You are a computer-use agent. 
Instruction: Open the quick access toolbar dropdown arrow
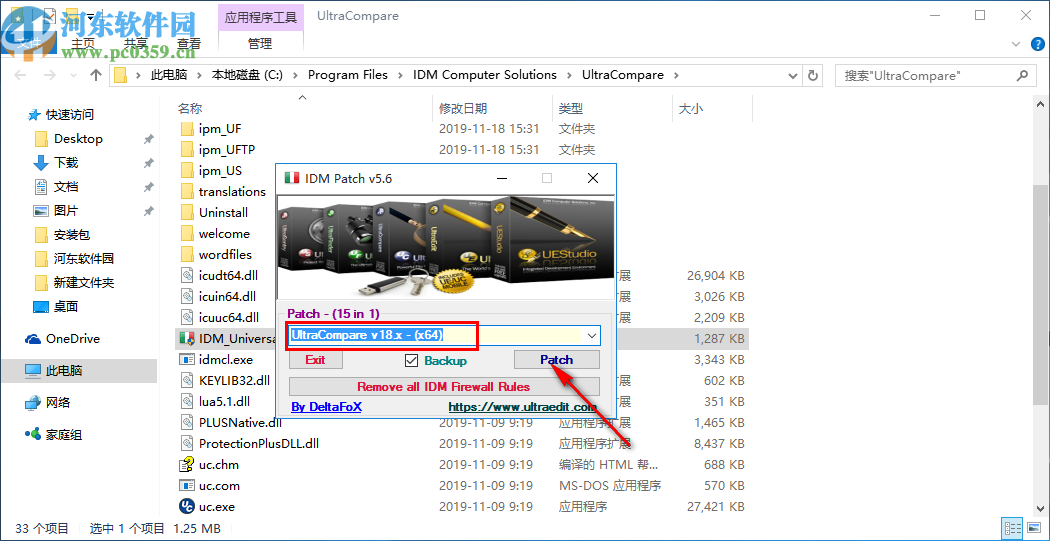tap(90, 15)
